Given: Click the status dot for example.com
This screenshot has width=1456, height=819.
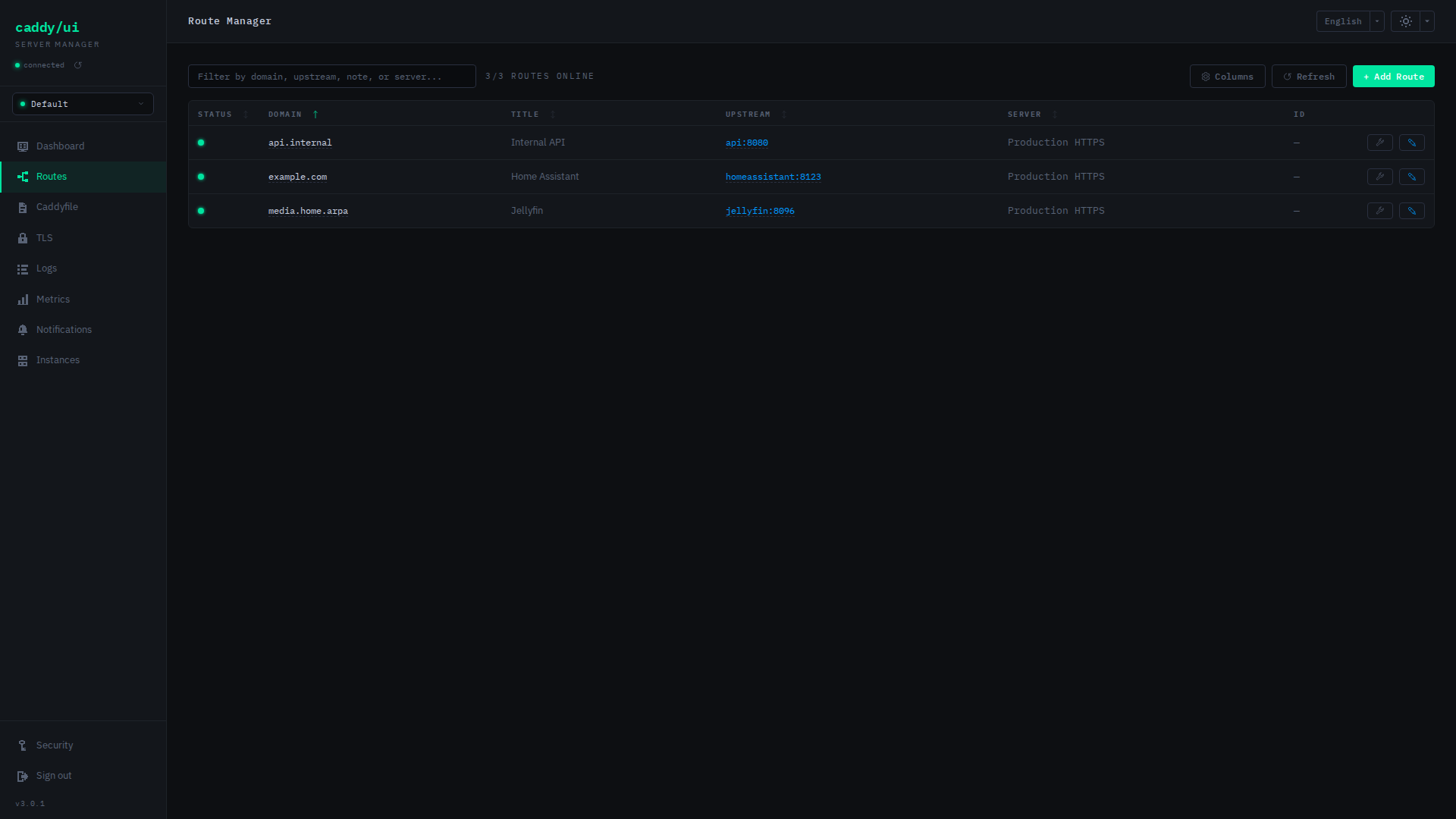Looking at the screenshot, I should 201,177.
